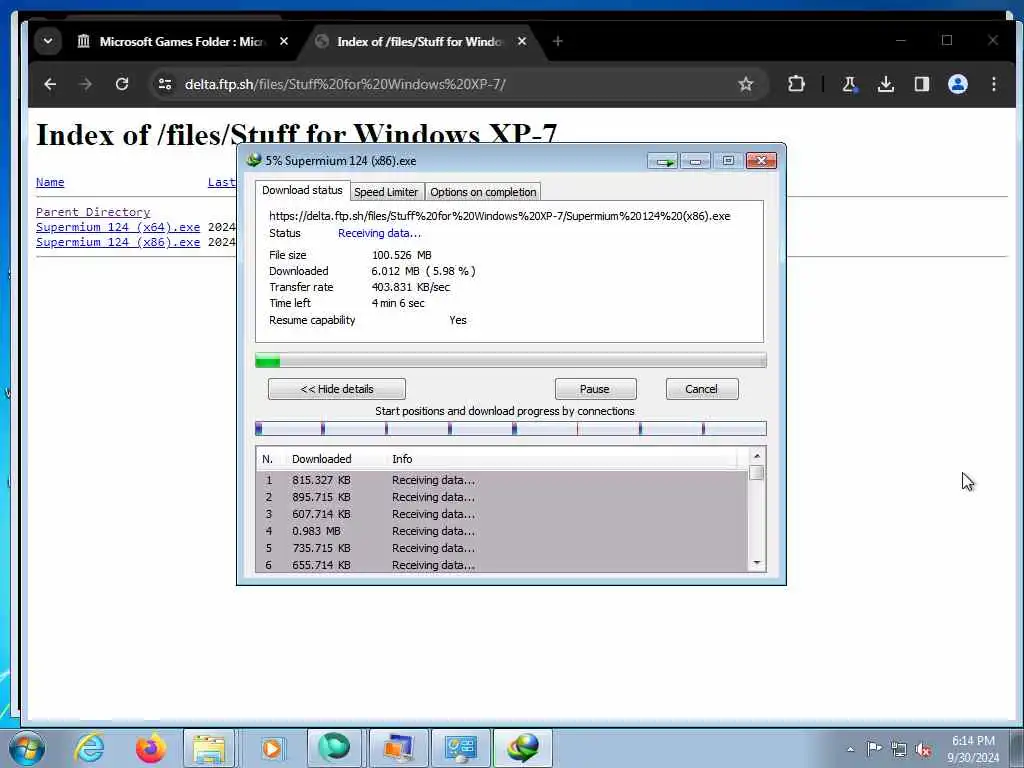Switch to Microsoft Games Folder tab
This screenshot has width=1024, height=768.
click(x=172, y=41)
